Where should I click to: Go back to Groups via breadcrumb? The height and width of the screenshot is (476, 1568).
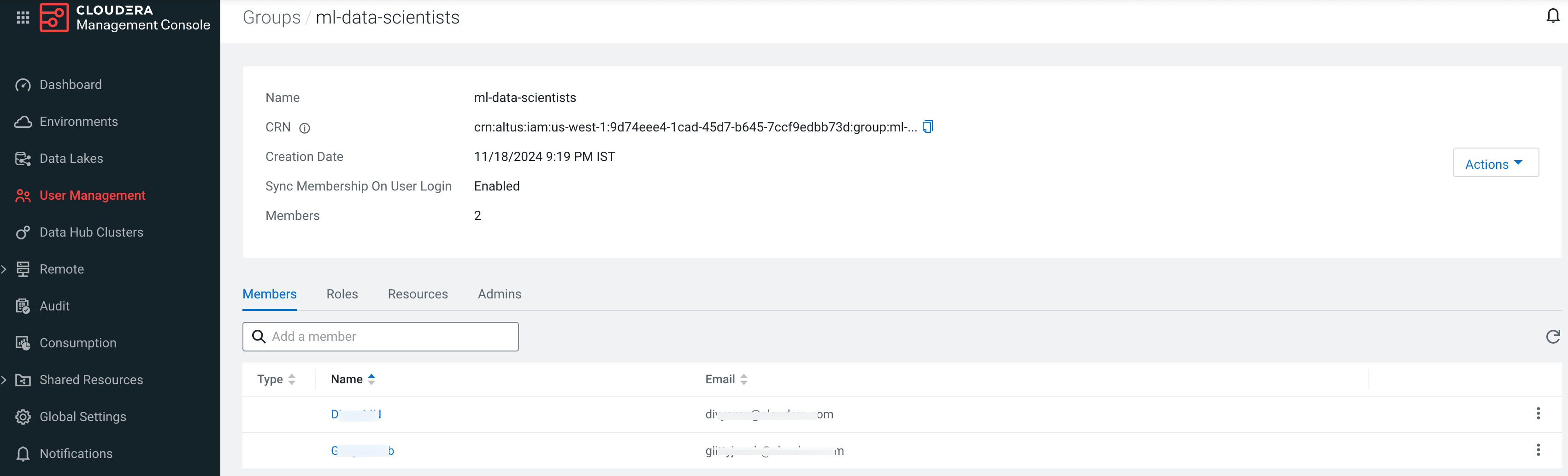click(x=271, y=18)
